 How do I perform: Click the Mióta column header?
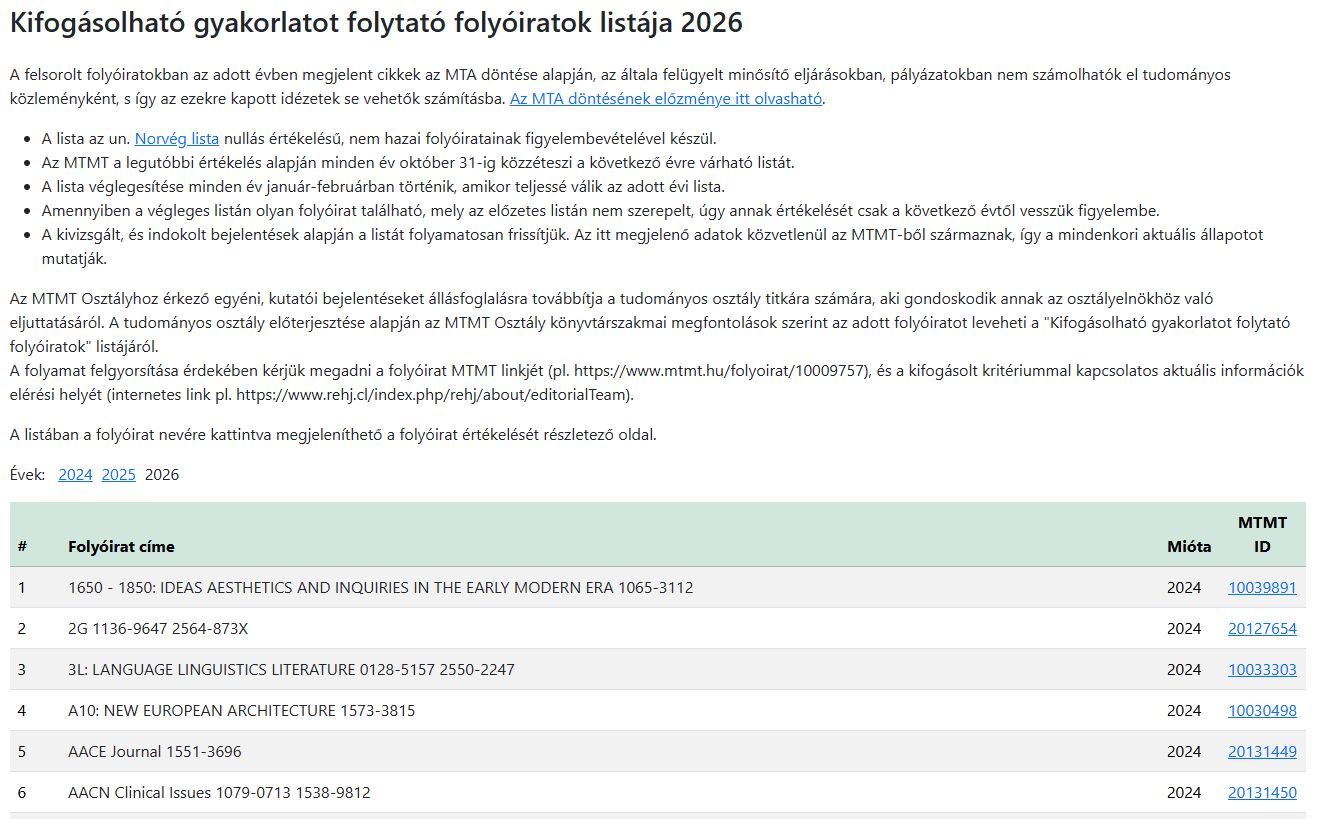(x=1189, y=546)
